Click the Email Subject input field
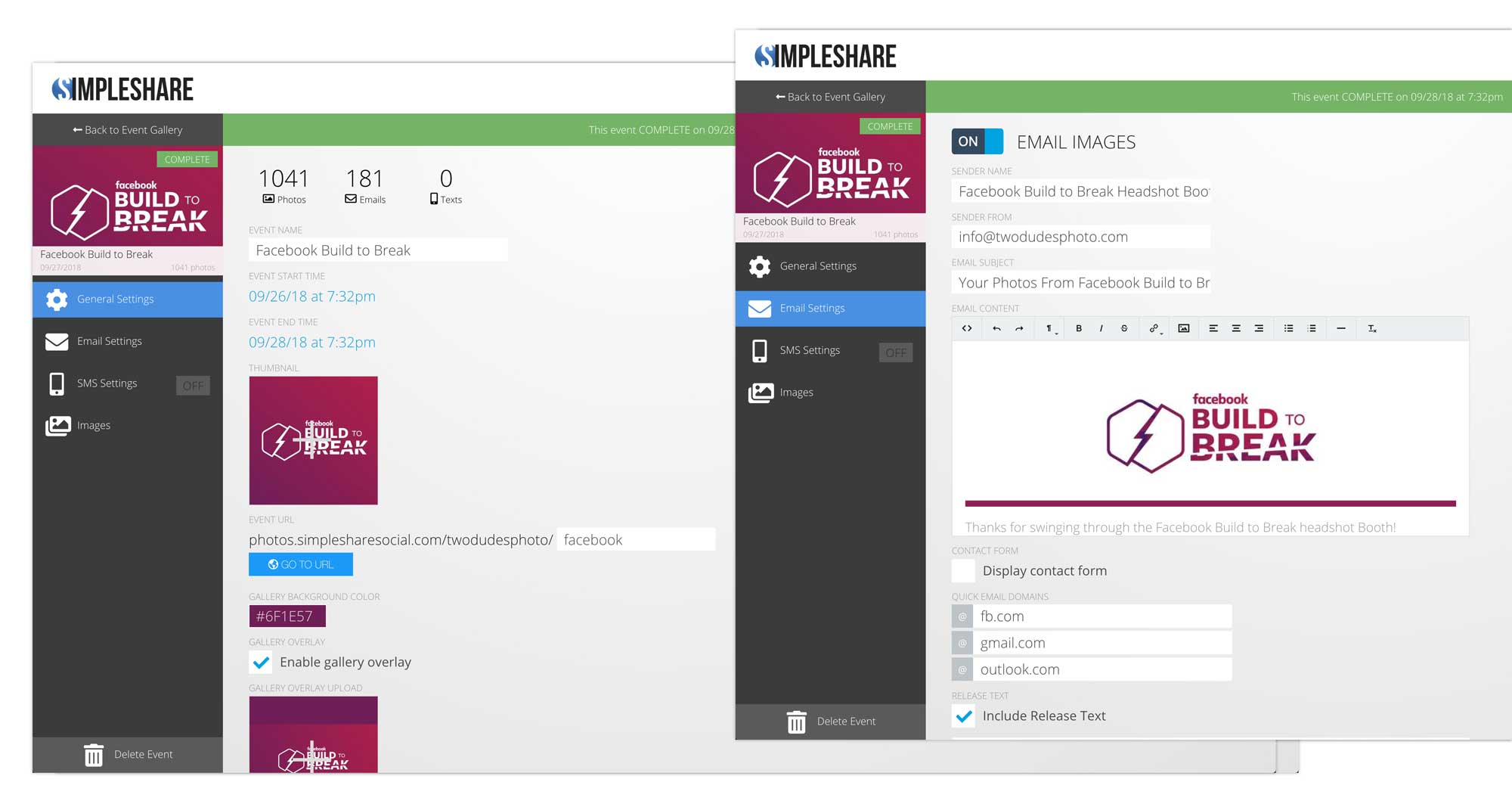The image size is (1512, 807). 1081,282
